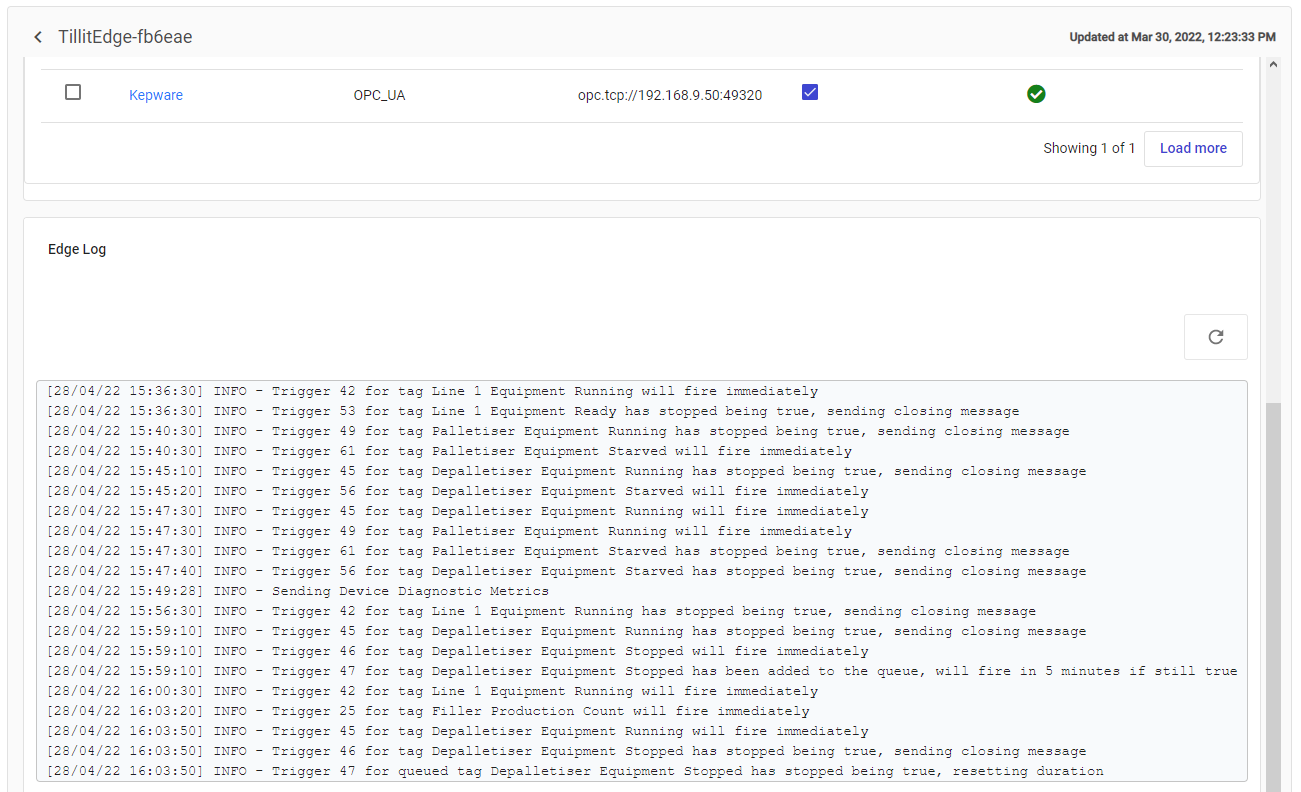Click the Line 1 Equipment Ready log entry

pos(533,411)
